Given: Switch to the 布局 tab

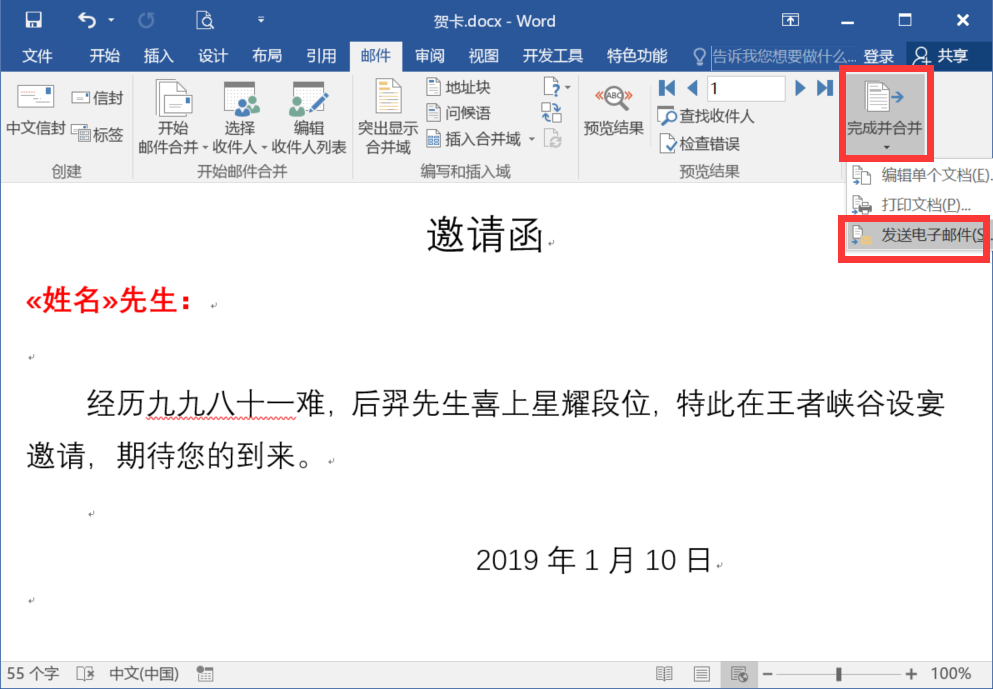Looking at the screenshot, I should tap(267, 56).
